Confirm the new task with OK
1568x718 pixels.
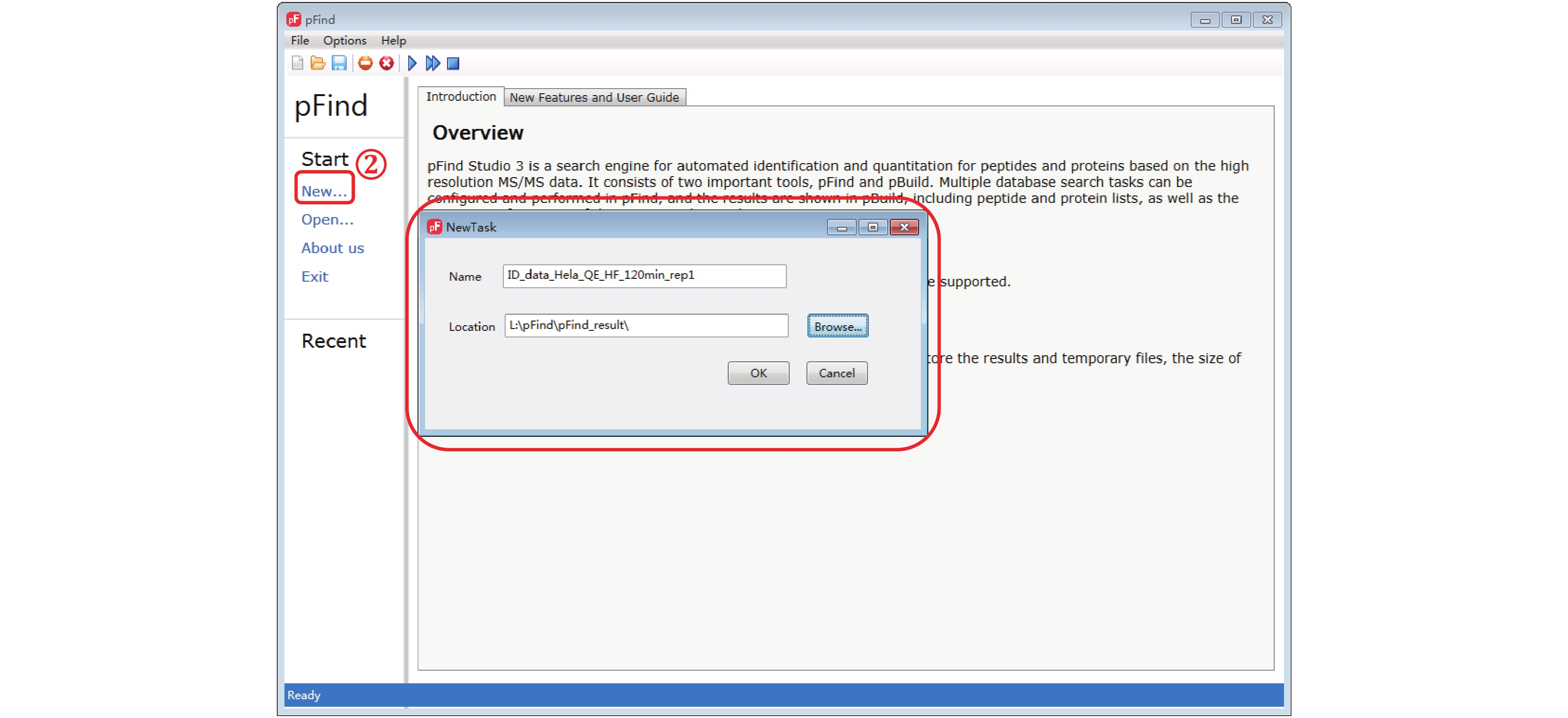click(x=758, y=373)
